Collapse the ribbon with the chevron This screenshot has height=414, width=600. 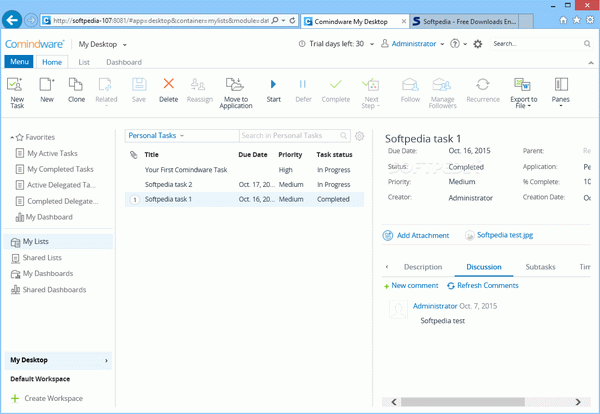click(x=591, y=62)
